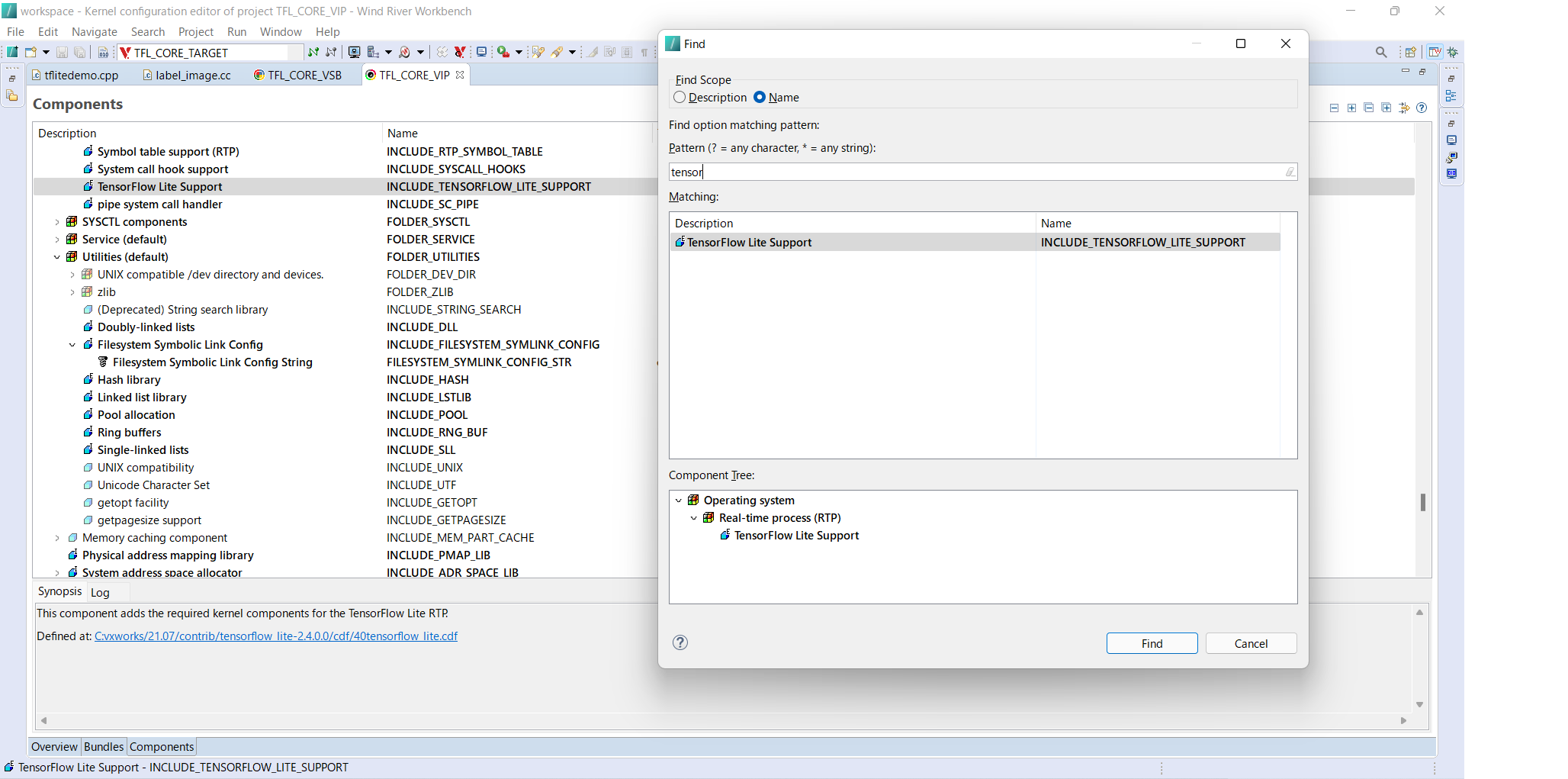Switch to the Bundles tab
1568x779 pixels.
(x=104, y=746)
